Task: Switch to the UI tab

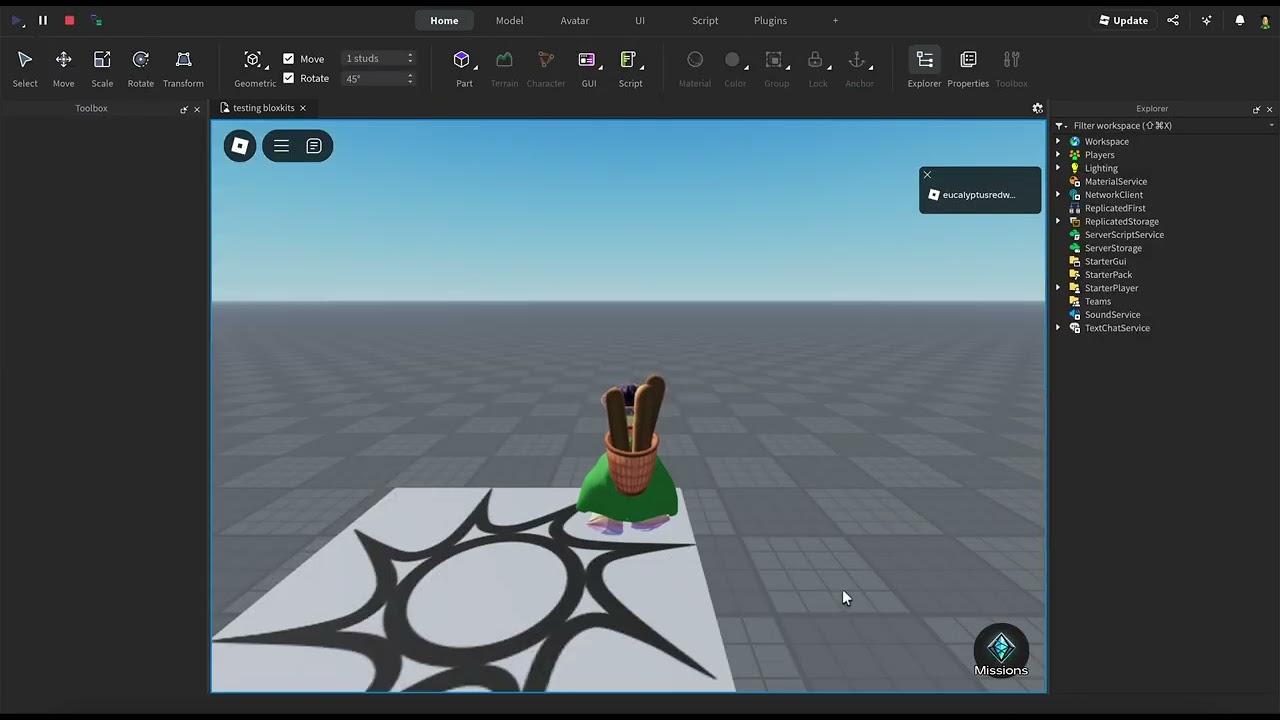Action: pos(640,20)
